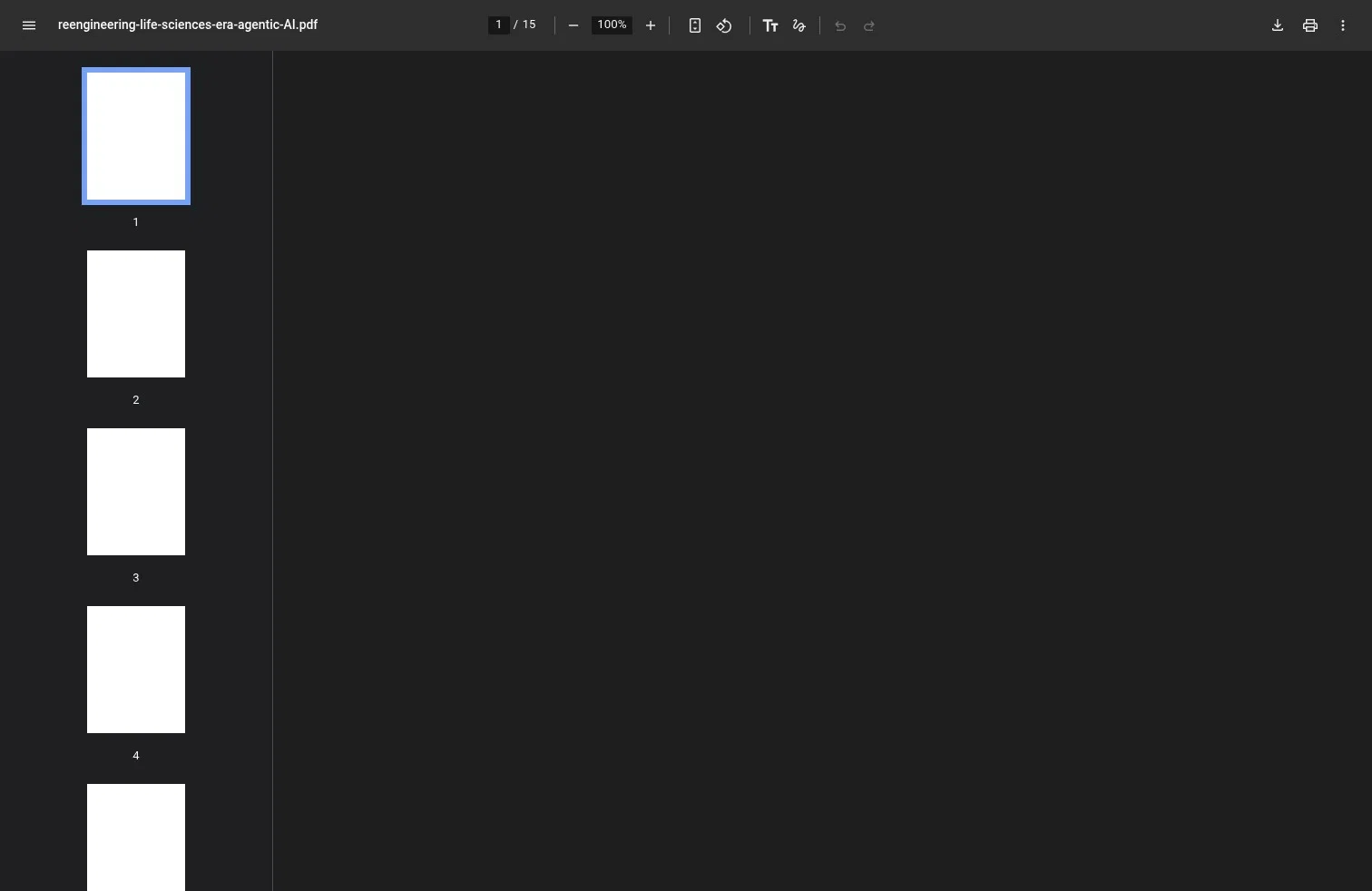The height and width of the screenshot is (891, 1372).
Task: Select page 3 thumbnail
Action: pyautogui.click(x=136, y=492)
